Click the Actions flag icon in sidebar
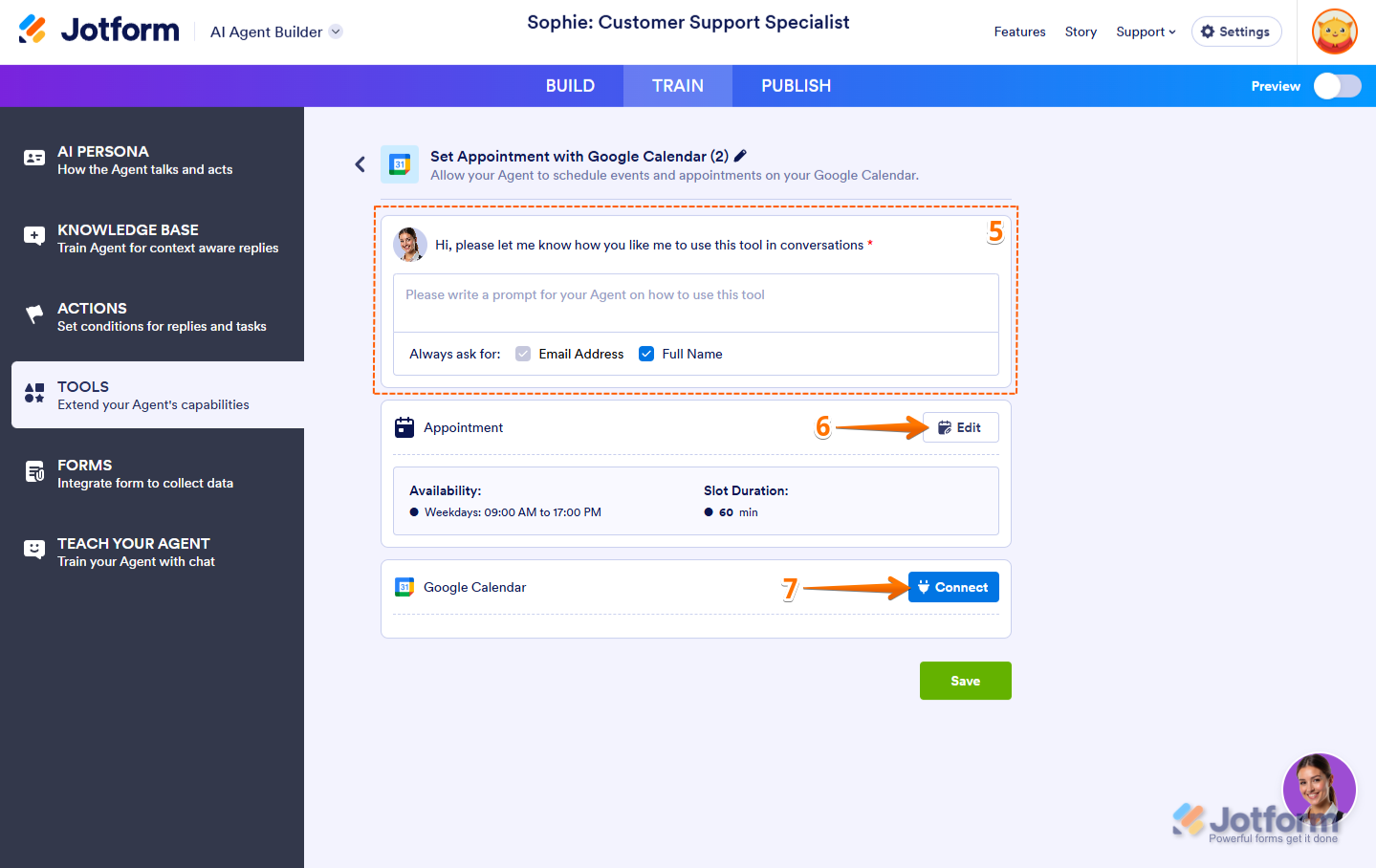This screenshot has height=868, width=1376. point(34,315)
